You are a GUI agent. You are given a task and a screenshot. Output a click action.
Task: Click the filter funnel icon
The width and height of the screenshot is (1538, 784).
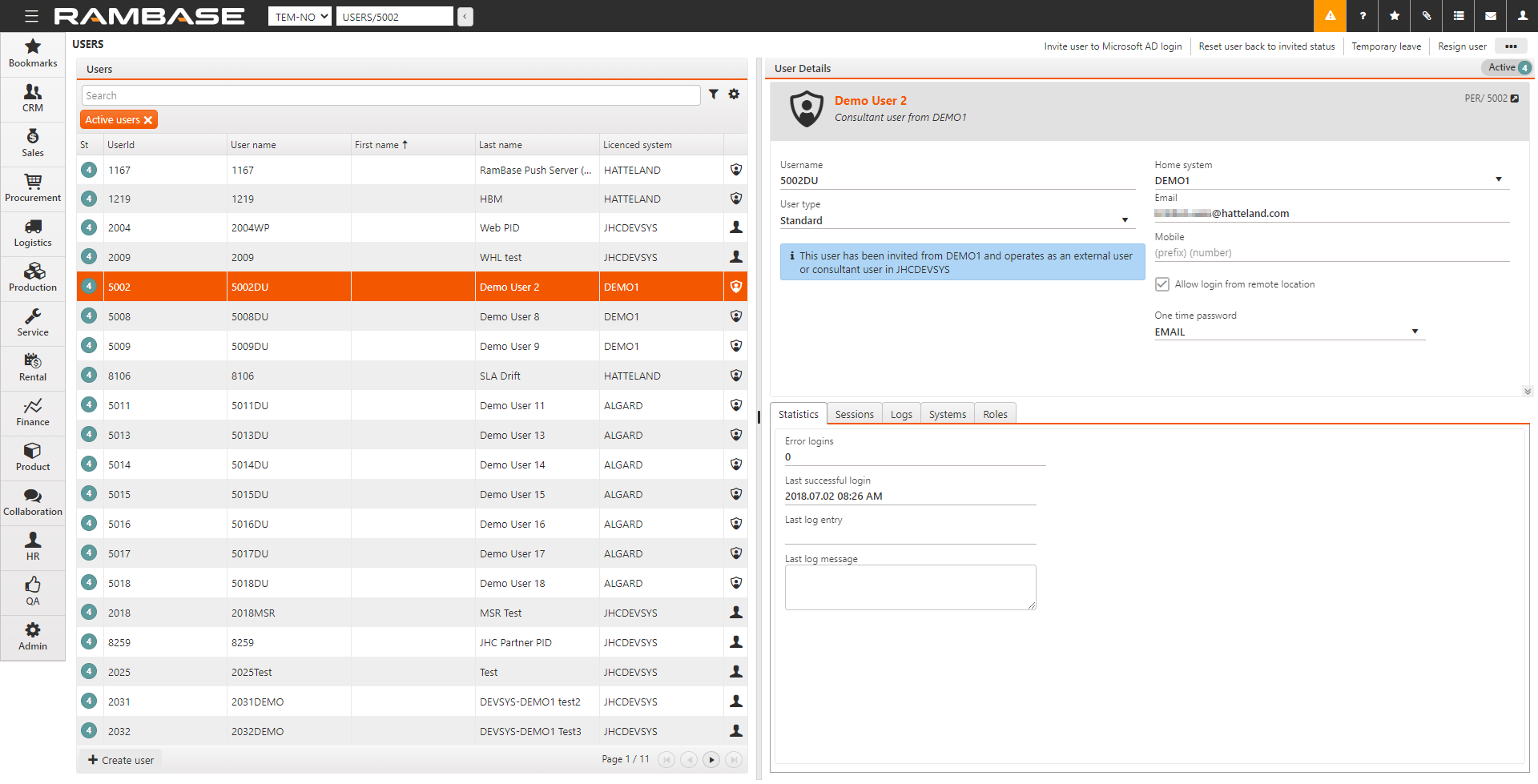713,94
